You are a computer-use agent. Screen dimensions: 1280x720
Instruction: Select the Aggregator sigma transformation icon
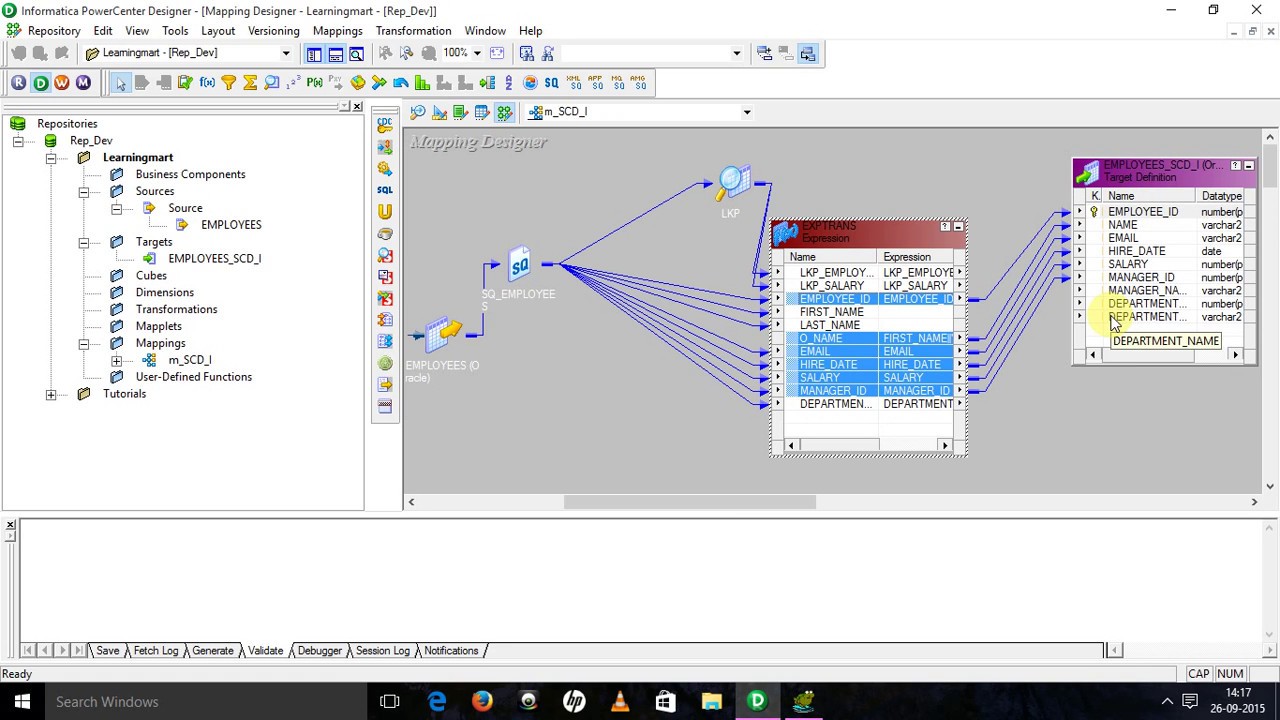pos(250,83)
